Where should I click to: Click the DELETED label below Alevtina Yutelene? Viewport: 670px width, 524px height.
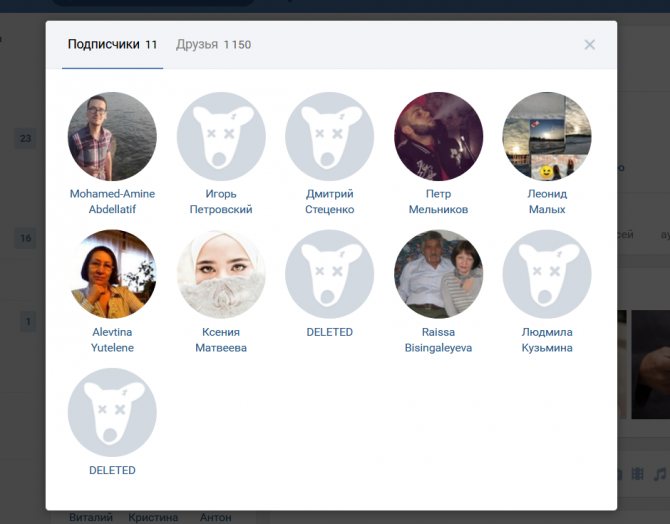pos(112,470)
